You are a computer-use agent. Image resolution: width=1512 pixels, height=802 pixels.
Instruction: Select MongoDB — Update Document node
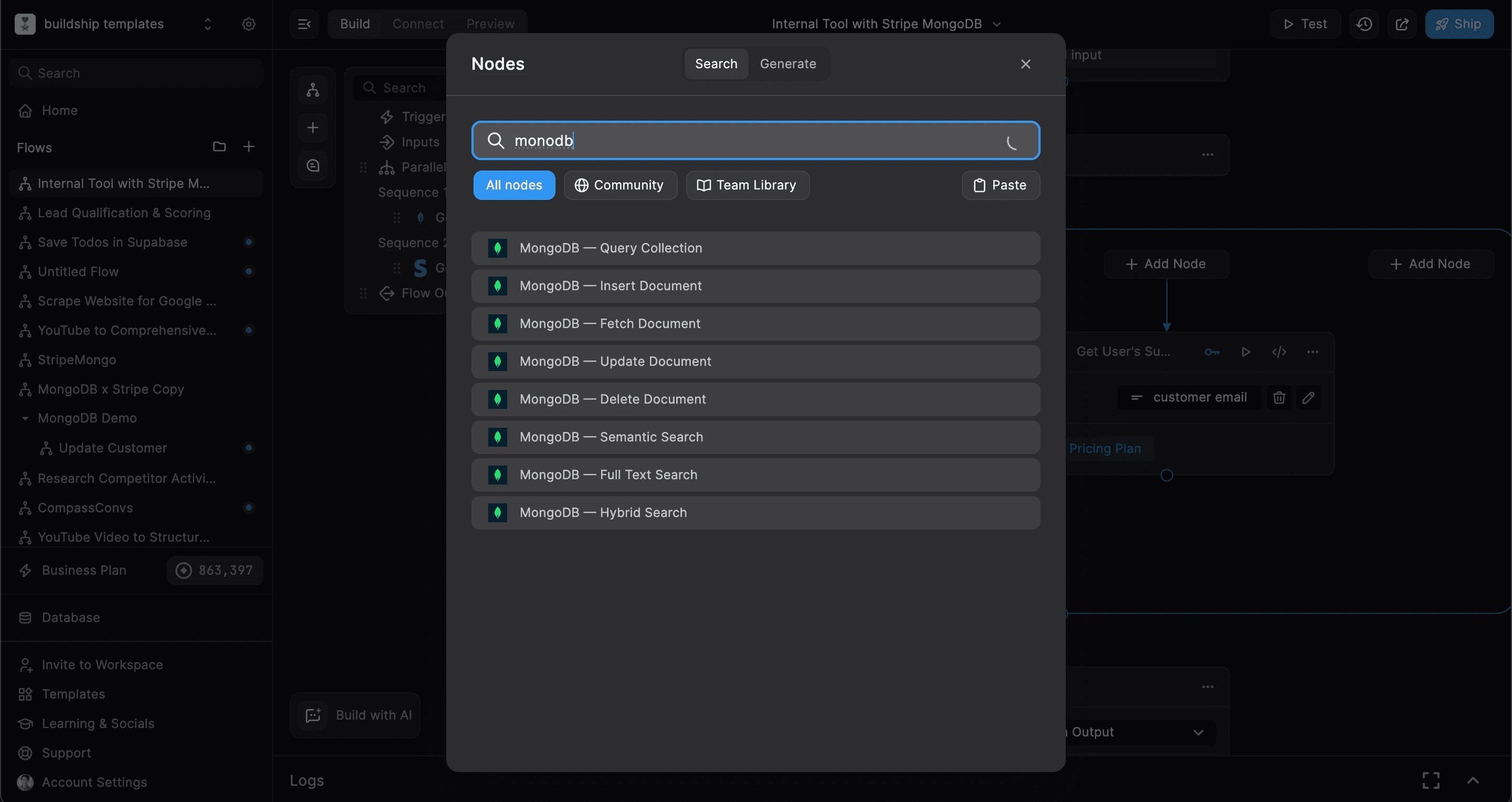click(x=755, y=362)
